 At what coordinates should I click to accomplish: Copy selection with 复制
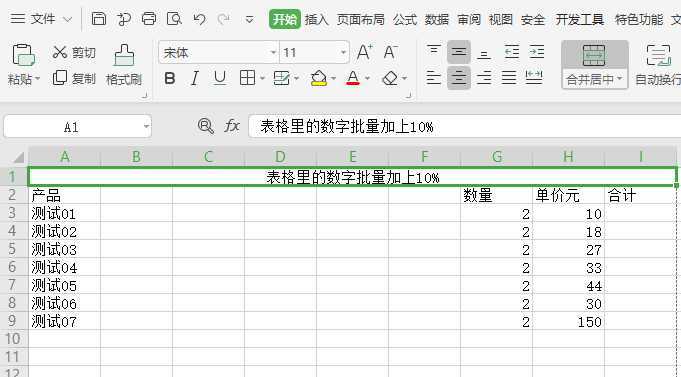73,78
